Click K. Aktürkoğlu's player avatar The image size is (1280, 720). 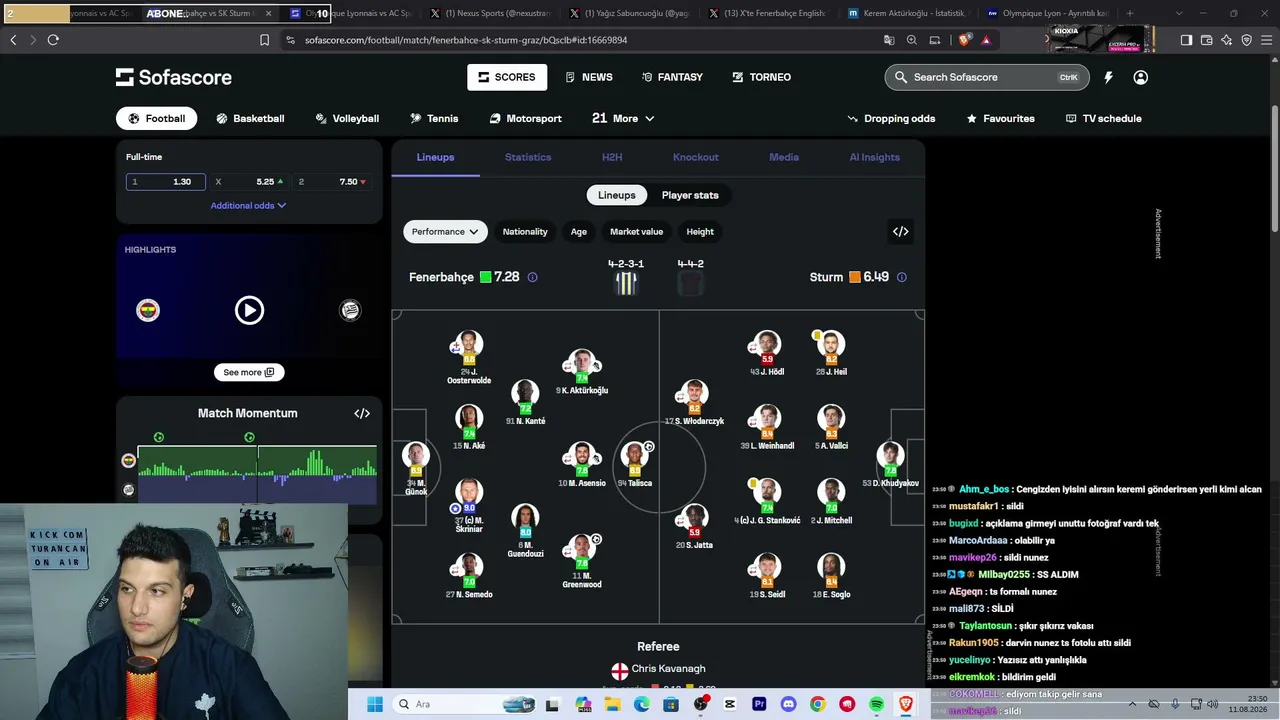coord(582,362)
